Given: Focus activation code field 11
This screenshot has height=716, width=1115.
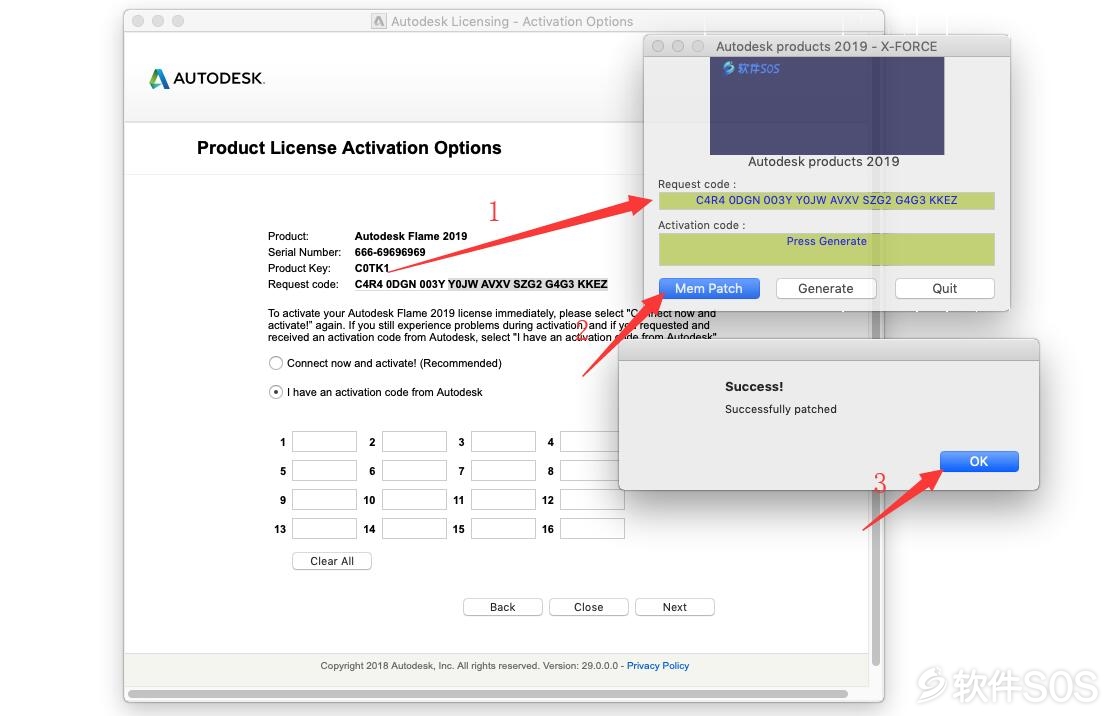Looking at the screenshot, I should [x=503, y=500].
